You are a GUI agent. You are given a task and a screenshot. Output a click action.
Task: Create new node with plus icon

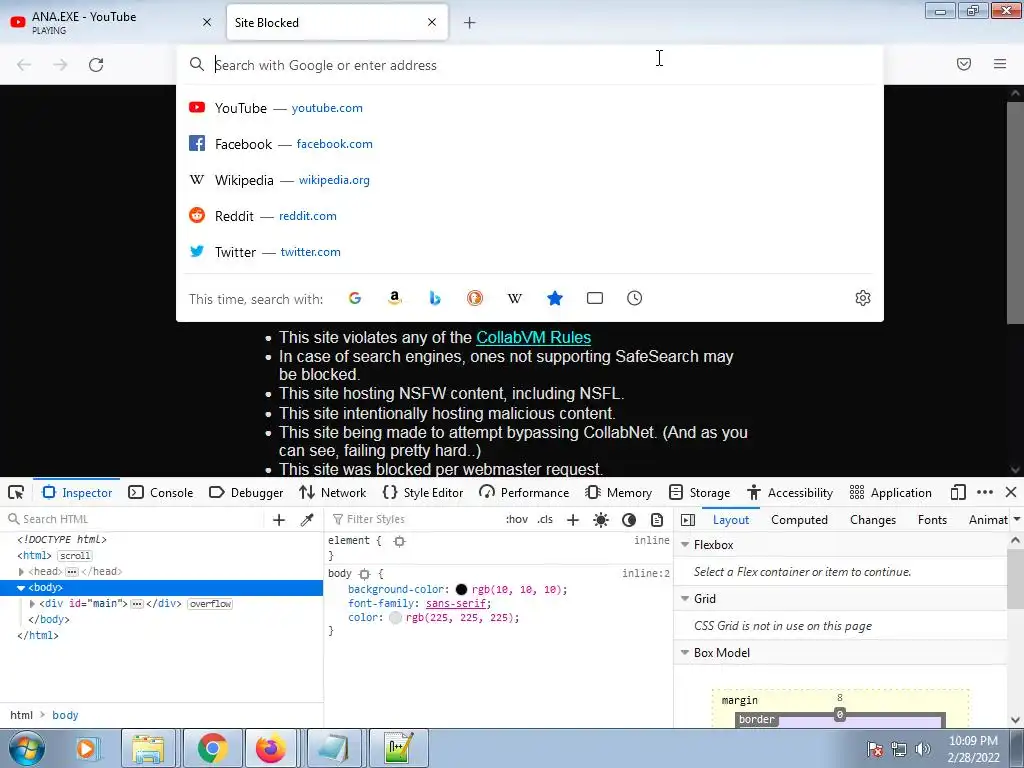click(x=279, y=520)
